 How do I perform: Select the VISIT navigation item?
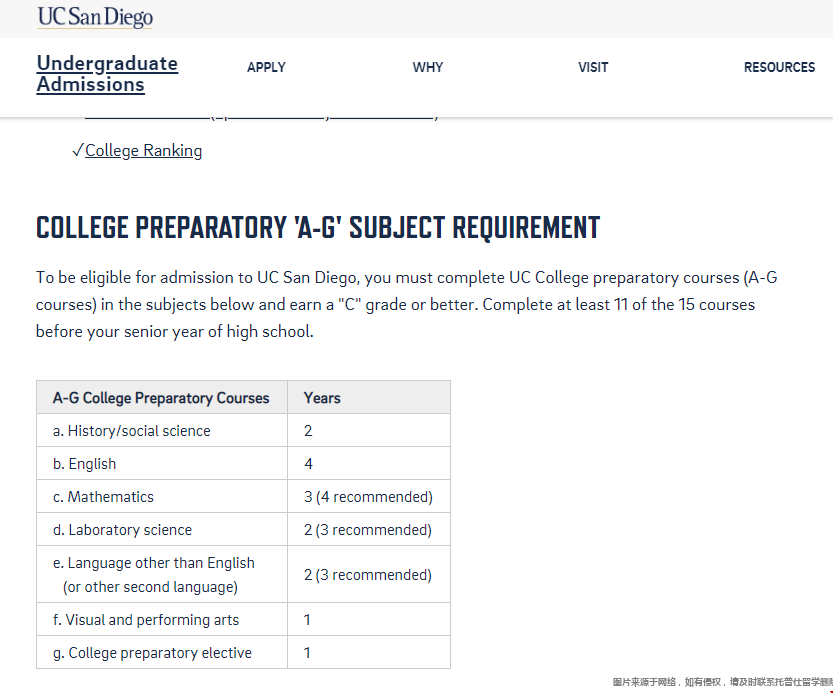(593, 67)
